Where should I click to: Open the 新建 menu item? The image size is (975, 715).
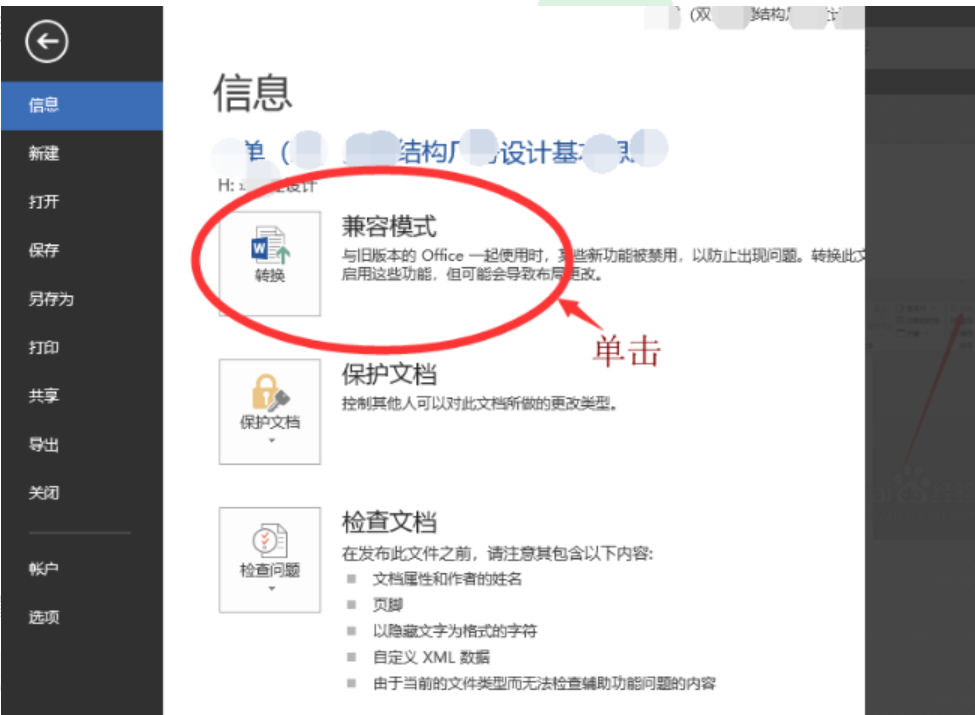tap(44, 153)
